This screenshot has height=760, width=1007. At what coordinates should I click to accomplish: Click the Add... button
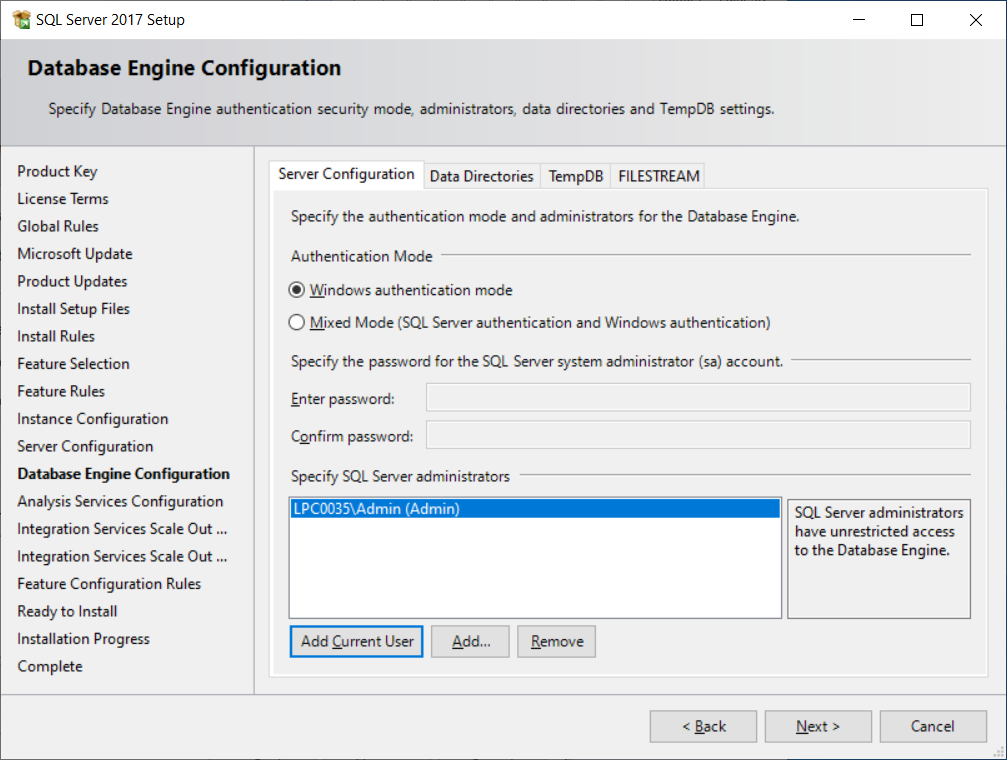[470, 642]
